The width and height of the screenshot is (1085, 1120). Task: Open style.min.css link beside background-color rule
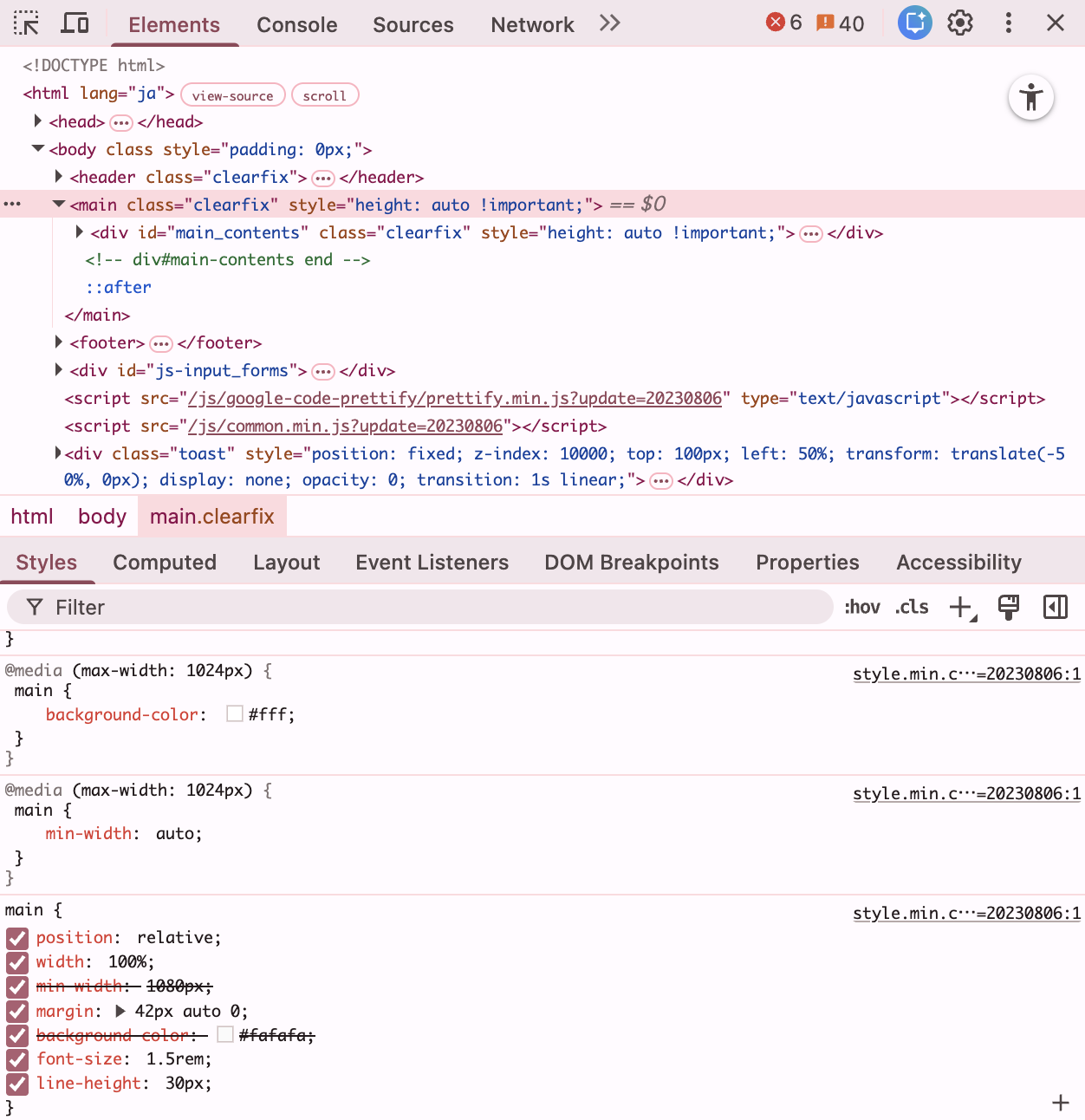coord(967,674)
